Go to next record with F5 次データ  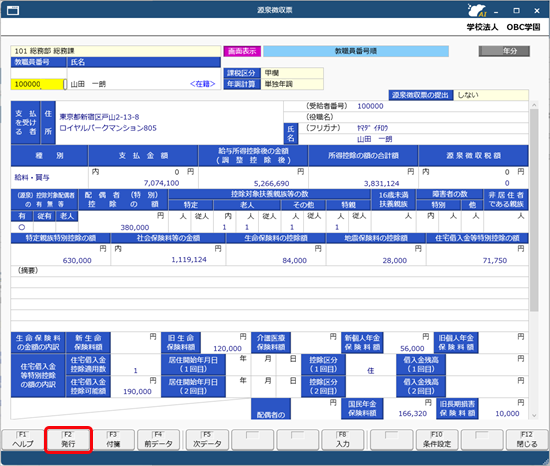pos(207,440)
